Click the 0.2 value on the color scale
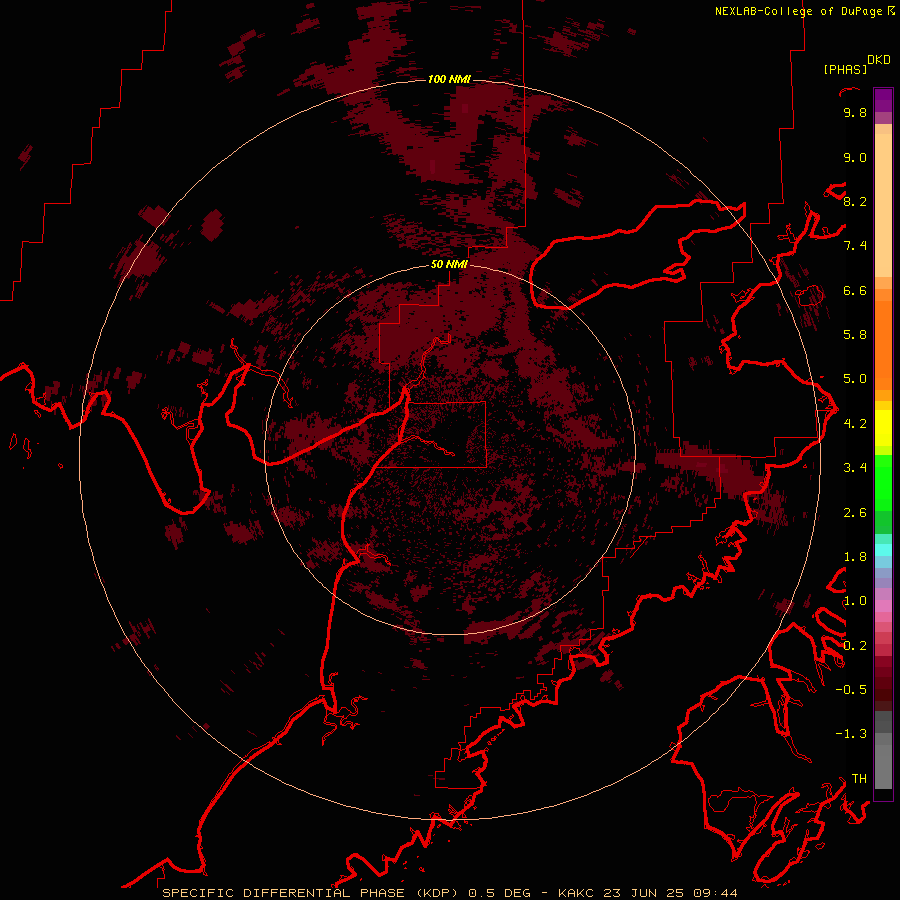The height and width of the screenshot is (900, 900). pos(855,646)
